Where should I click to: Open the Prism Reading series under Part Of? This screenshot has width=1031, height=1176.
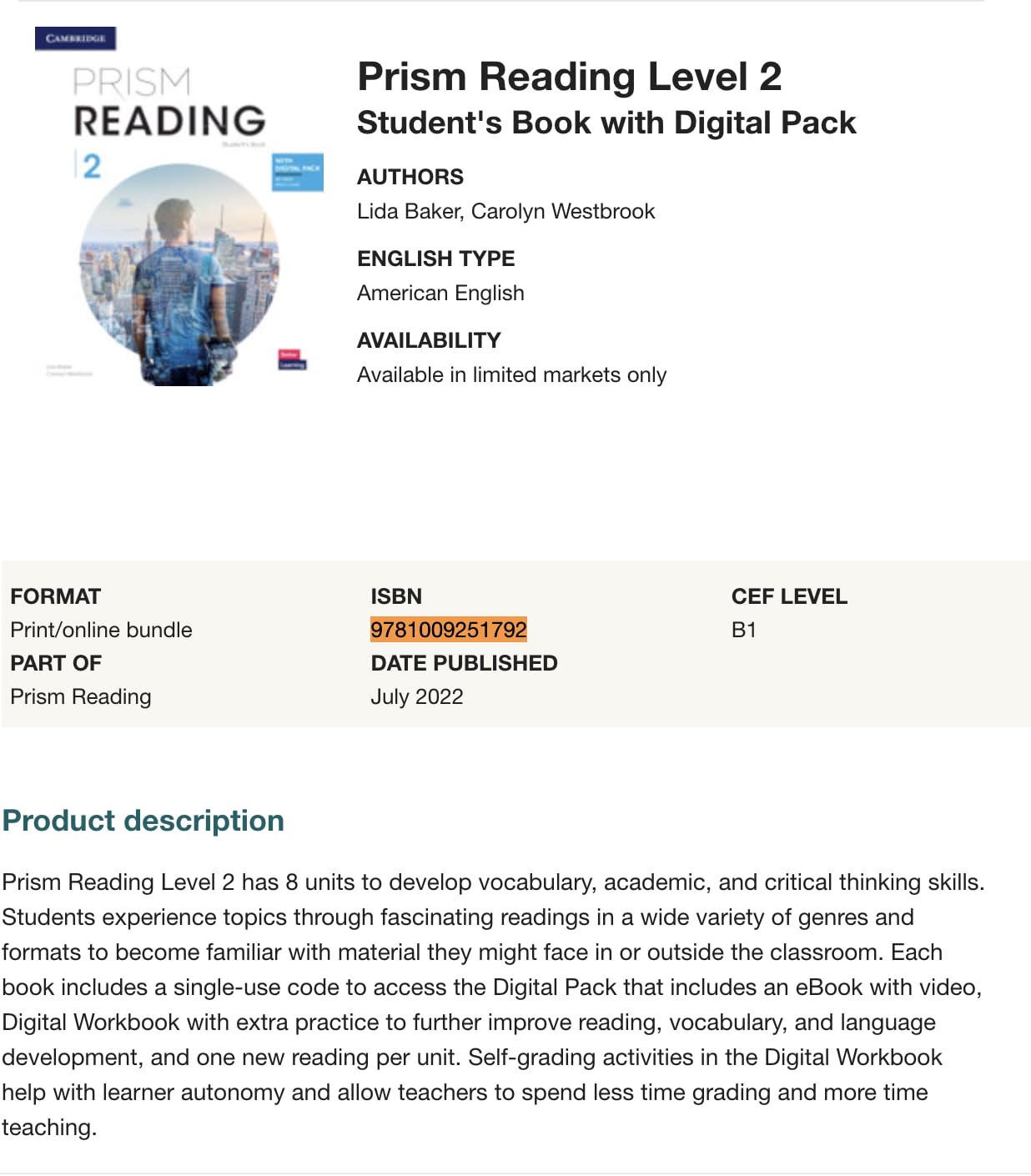point(81,696)
